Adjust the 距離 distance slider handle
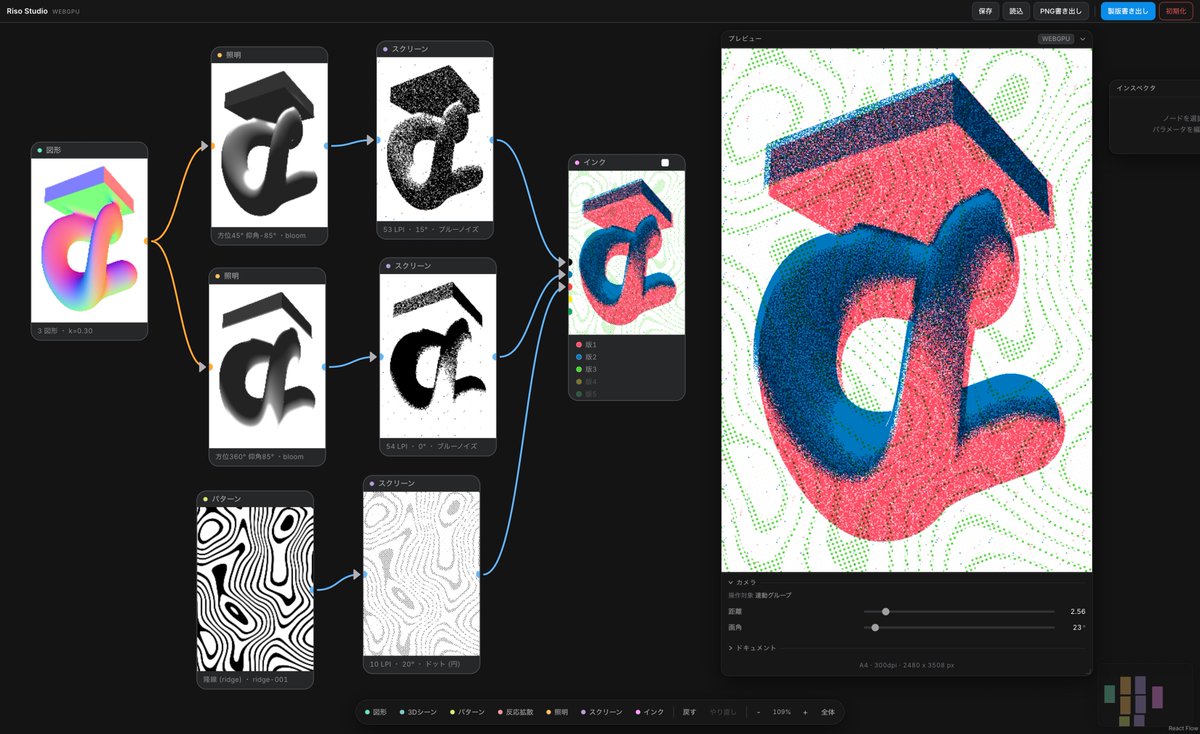1200x734 pixels. click(885, 611)
